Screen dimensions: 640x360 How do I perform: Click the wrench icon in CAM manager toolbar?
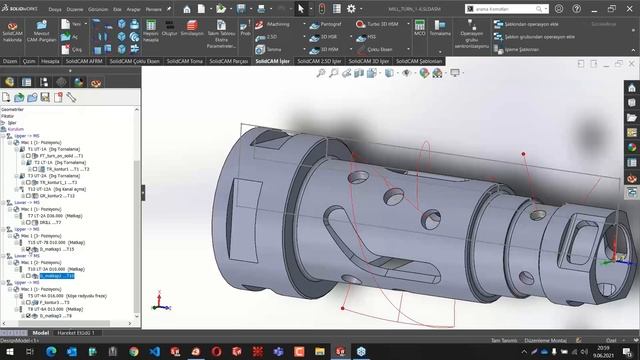(71, 97)
